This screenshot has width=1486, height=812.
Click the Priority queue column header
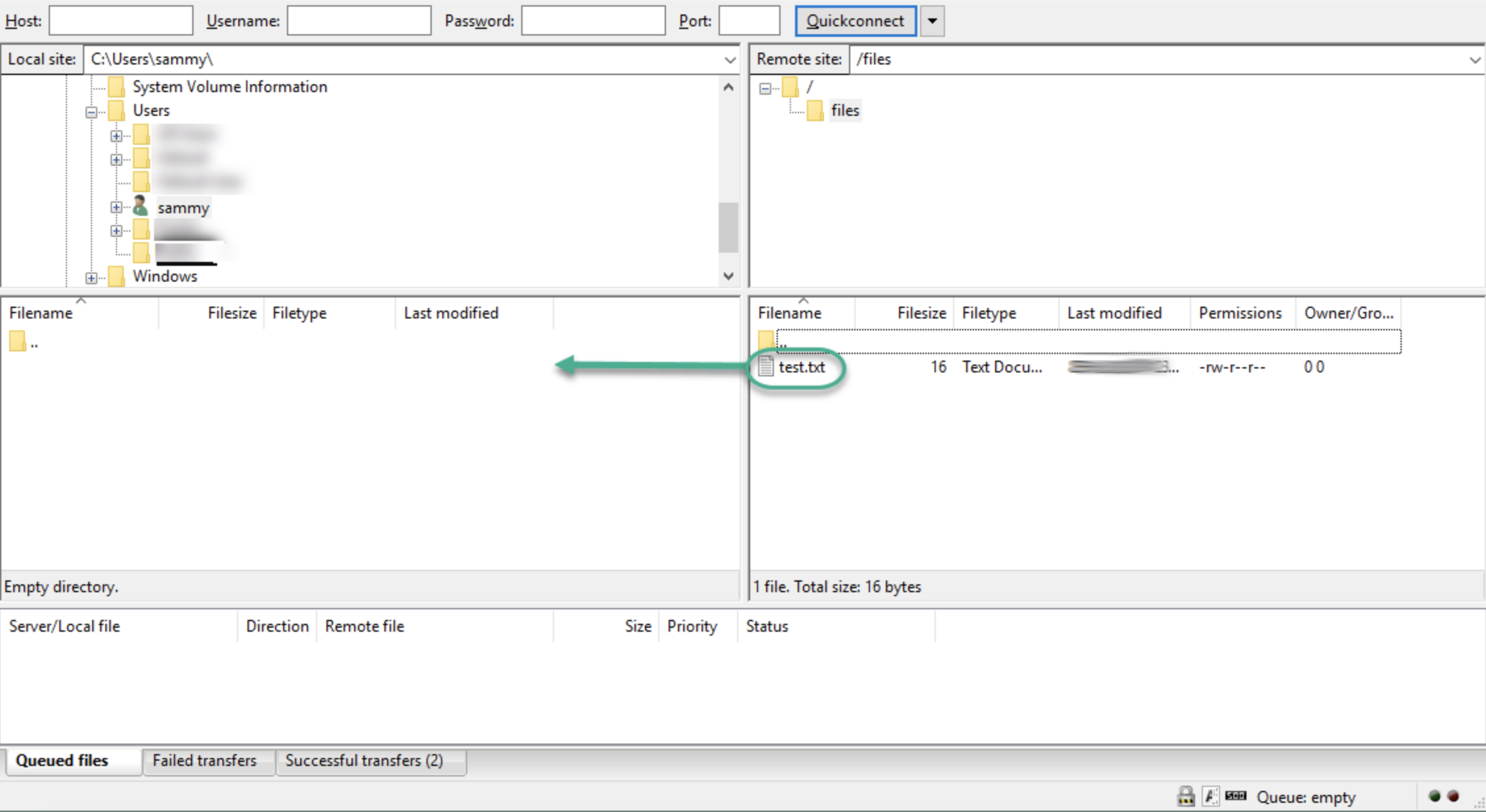tap(698, 626)
